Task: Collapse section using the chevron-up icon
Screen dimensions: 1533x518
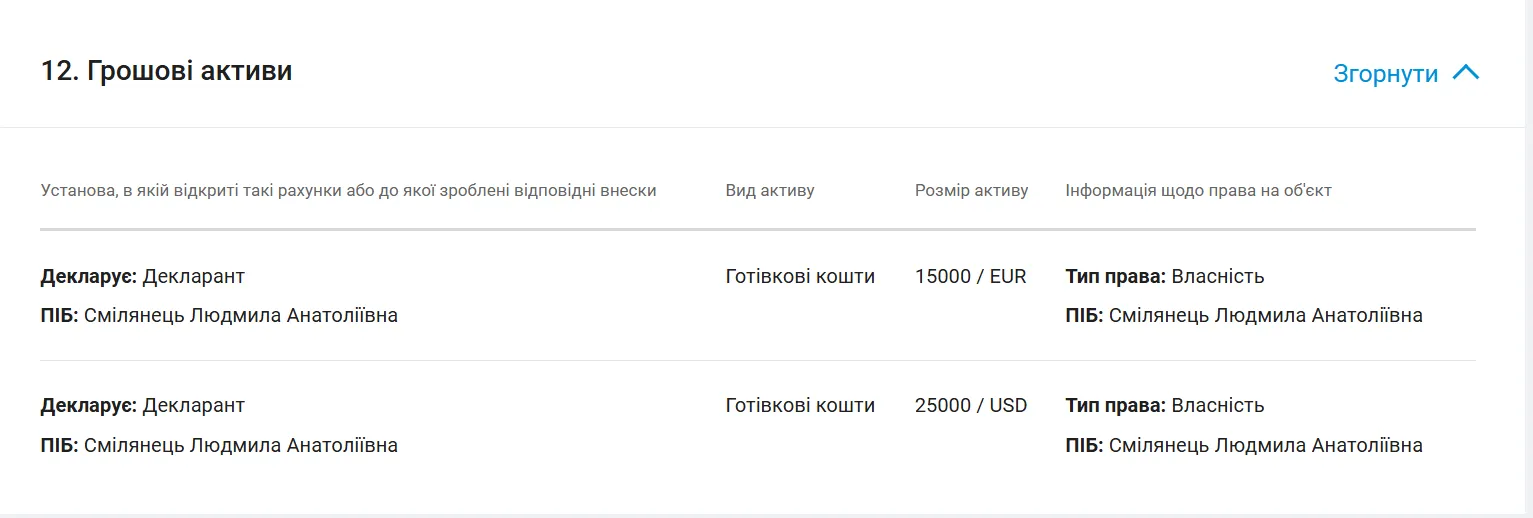Action: tap(1465, 73)
